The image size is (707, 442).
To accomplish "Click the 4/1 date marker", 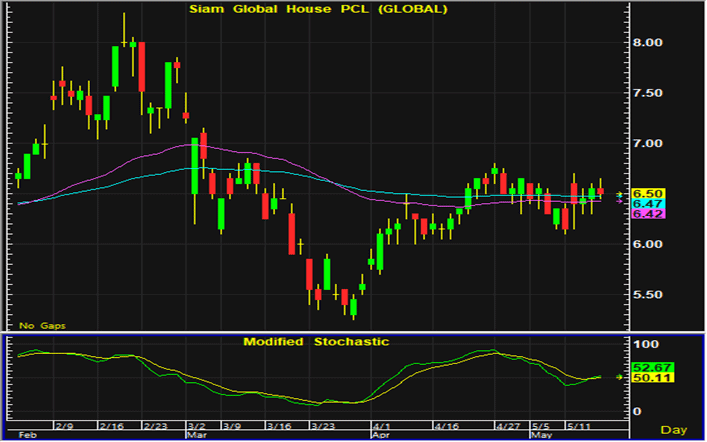I will [382, 426].
